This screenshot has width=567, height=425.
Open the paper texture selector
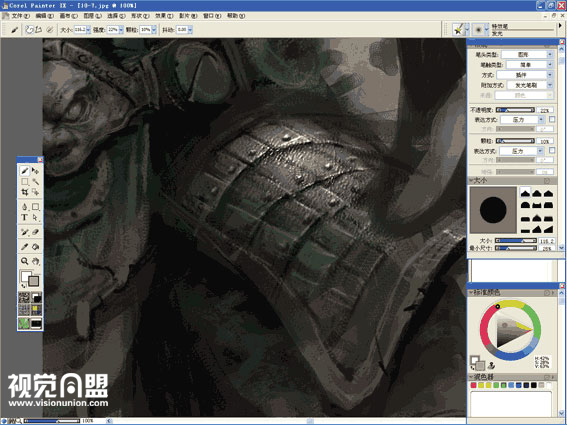(x=24, y=298)
